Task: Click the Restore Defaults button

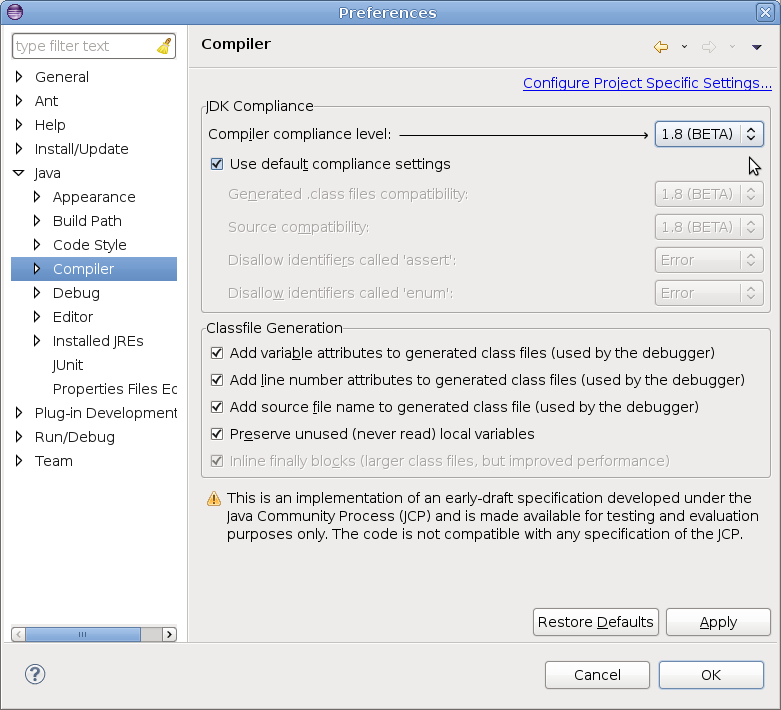Action: point(595,622)
